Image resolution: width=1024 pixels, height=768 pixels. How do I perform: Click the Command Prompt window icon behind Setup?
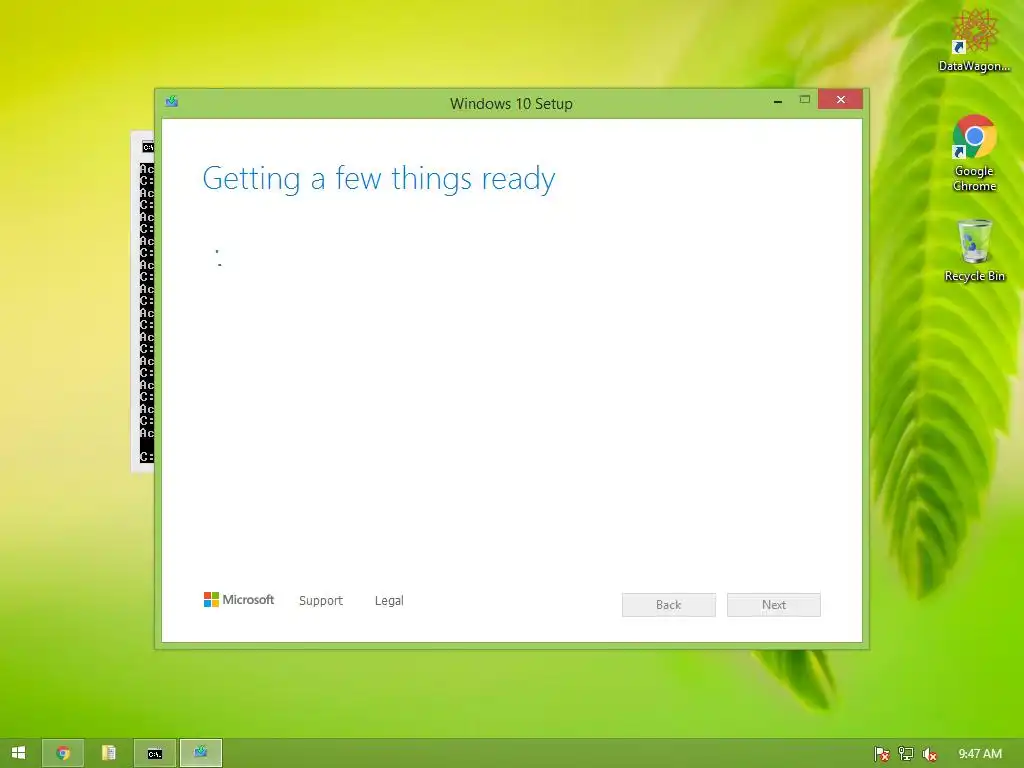click(x=148, y=147)
